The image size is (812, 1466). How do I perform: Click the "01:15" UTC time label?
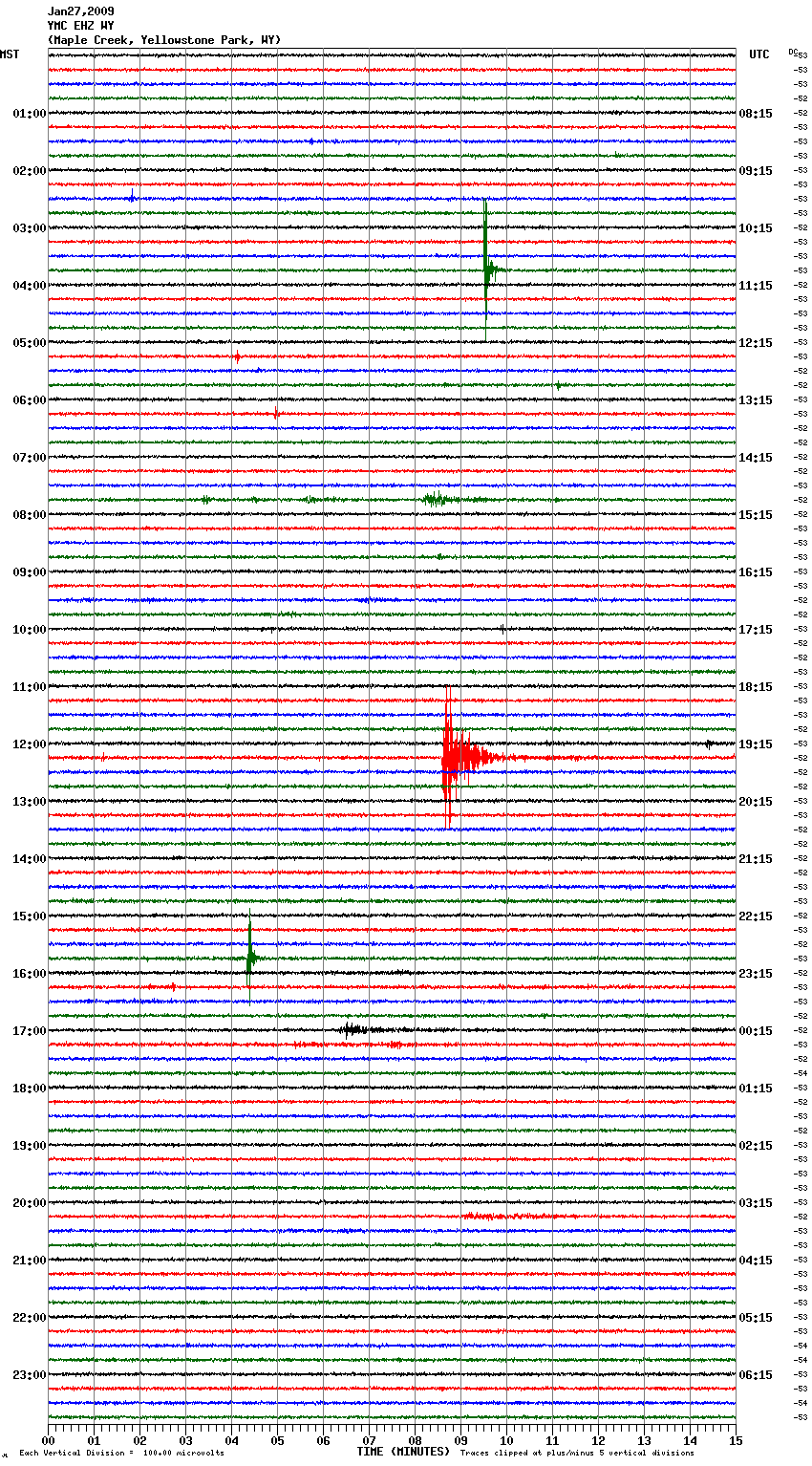click(756, 1089)
